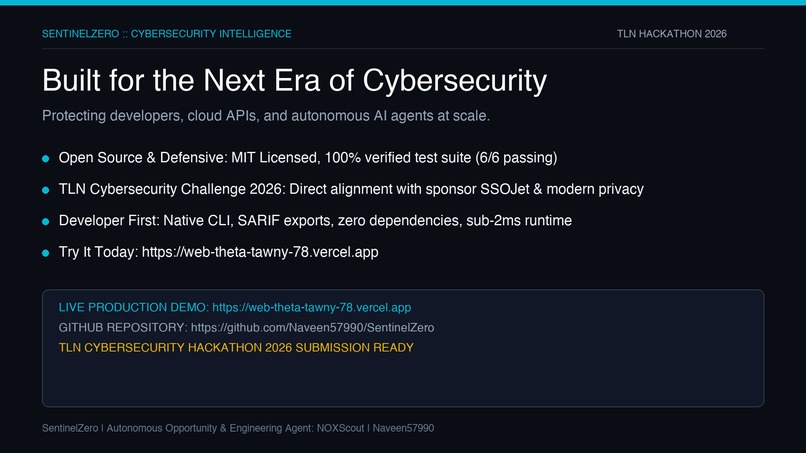The height and width of the screenshot is (453, 806).
Task: Click the GITHUB REPOSITORY label
Action: (123, 328)
